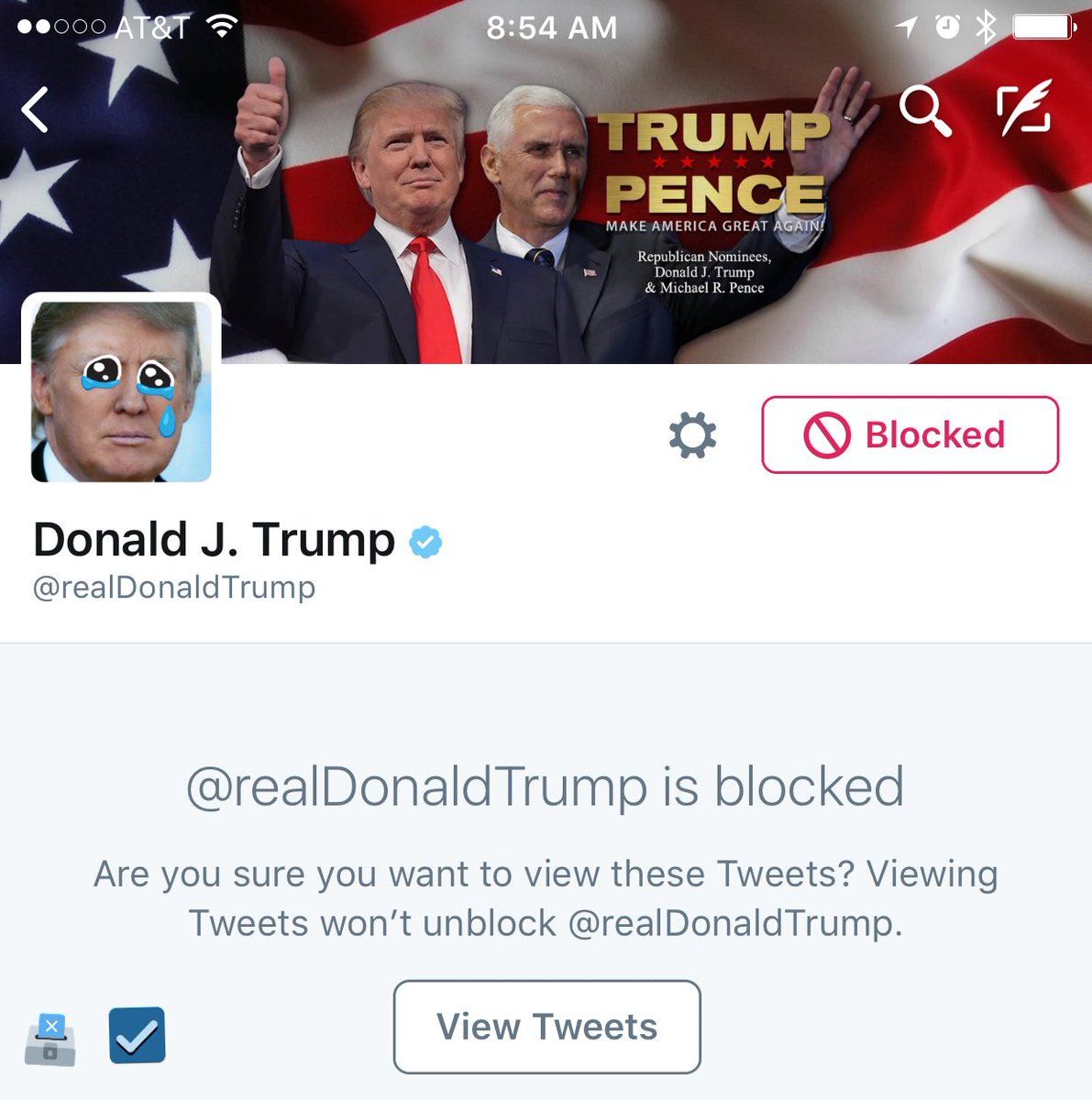Tap the battery indicator in status bar
Screen dimensions: 1092x1100
(1044, 27)
